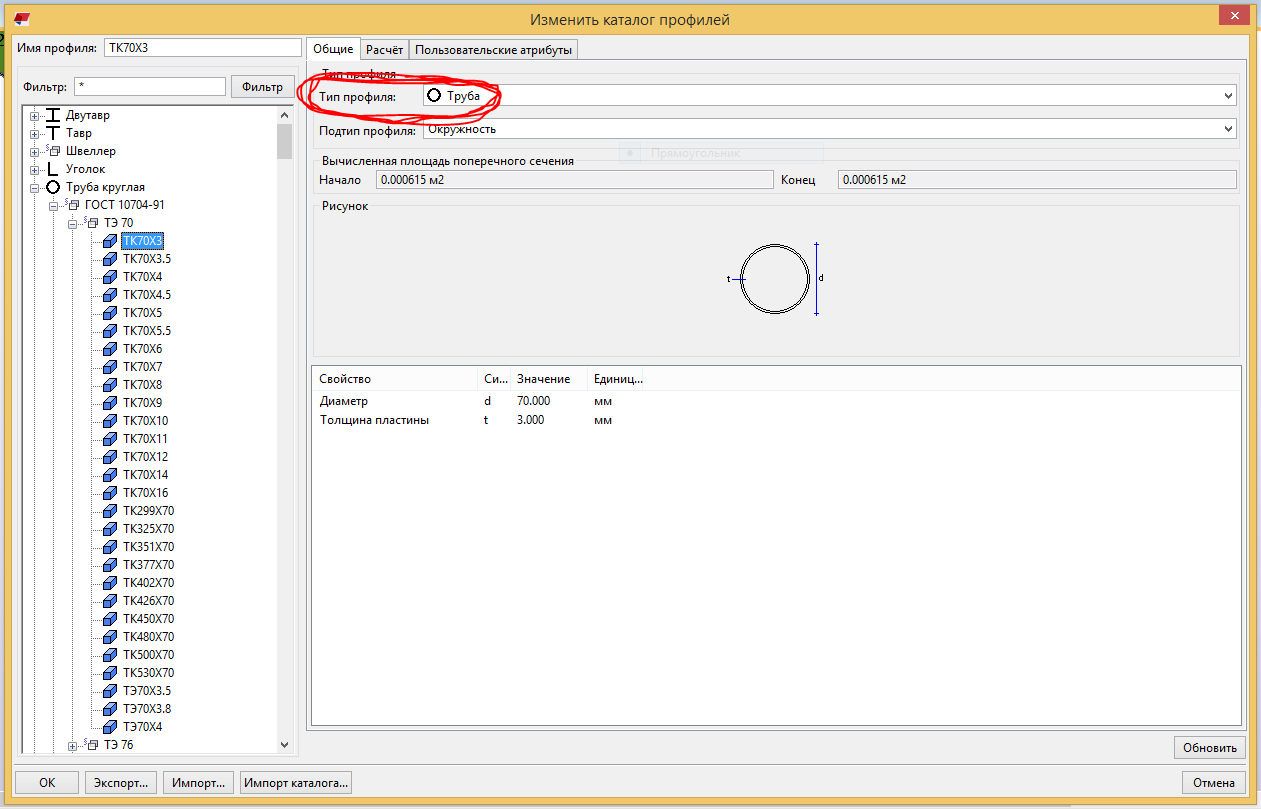
Task: Open the Пользовательские атрибуты tab
Action: [493, 49]
